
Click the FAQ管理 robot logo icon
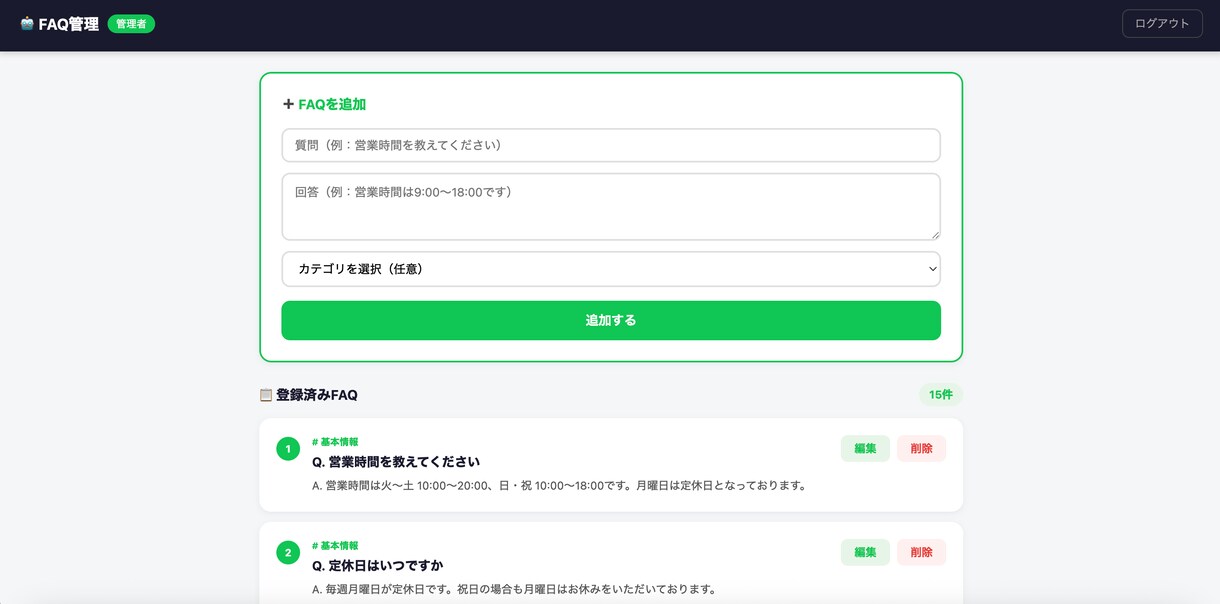point(27,24)
